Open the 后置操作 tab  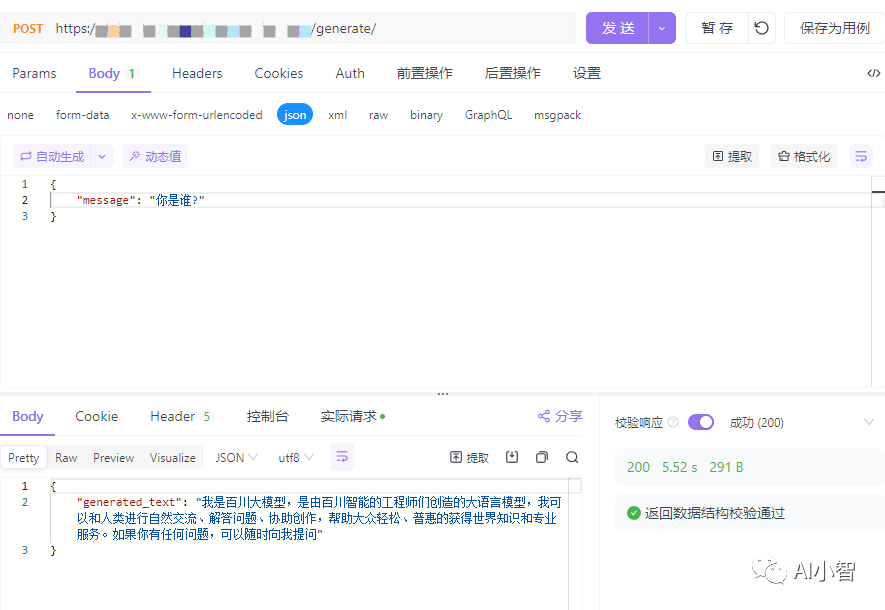[x=512, y=73]
